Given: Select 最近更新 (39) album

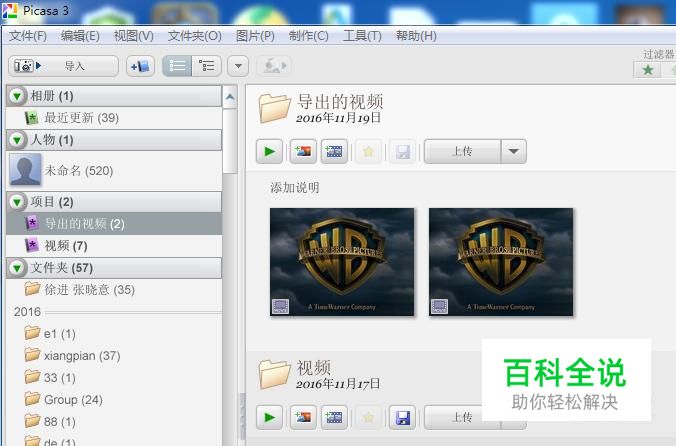Looking at the screenshot, I should coord(114,118).
